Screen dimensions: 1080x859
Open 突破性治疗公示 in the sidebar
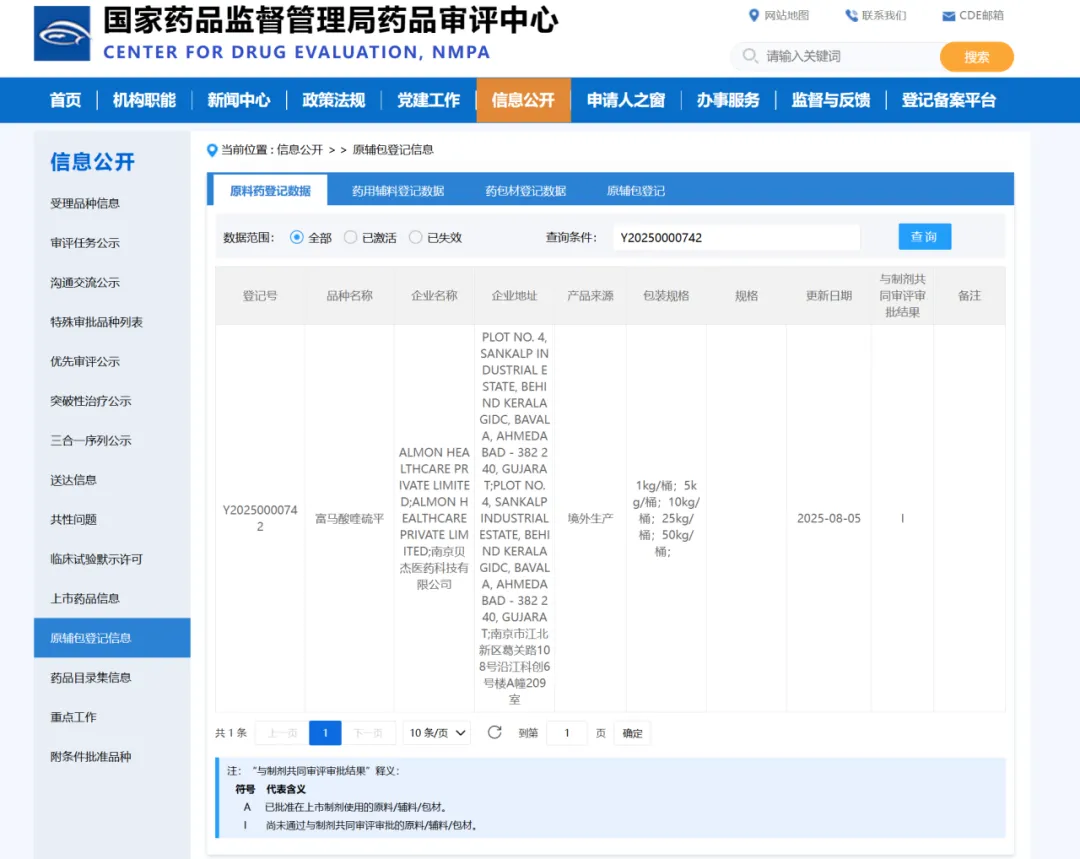90,401
